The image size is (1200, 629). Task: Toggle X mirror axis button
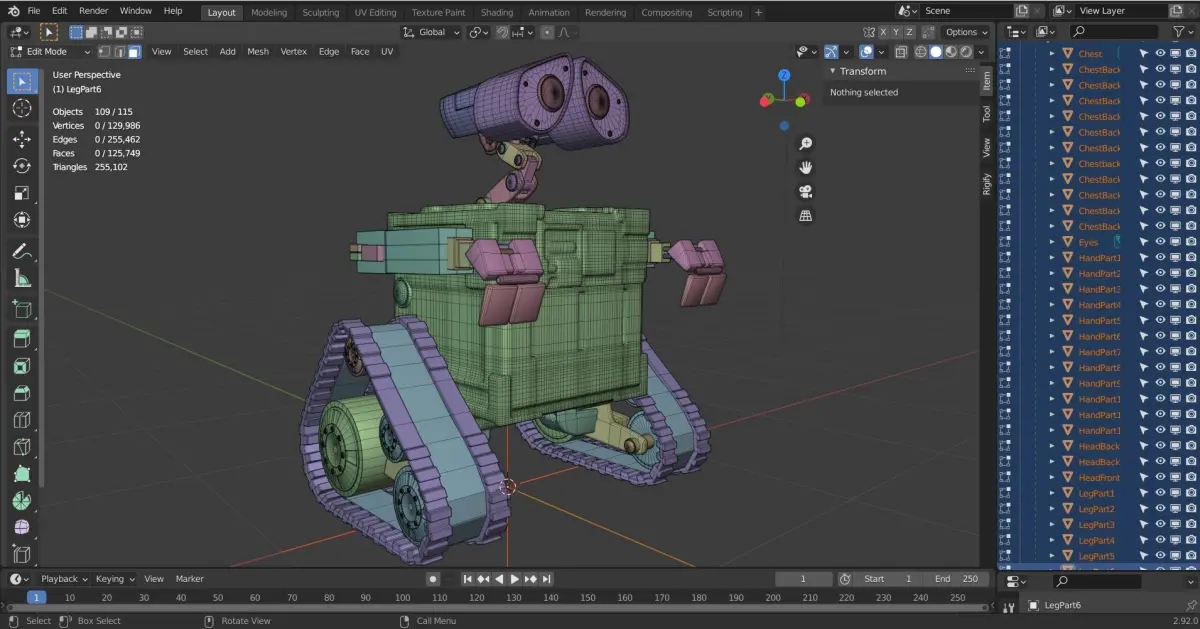click(x=883, y=32)
